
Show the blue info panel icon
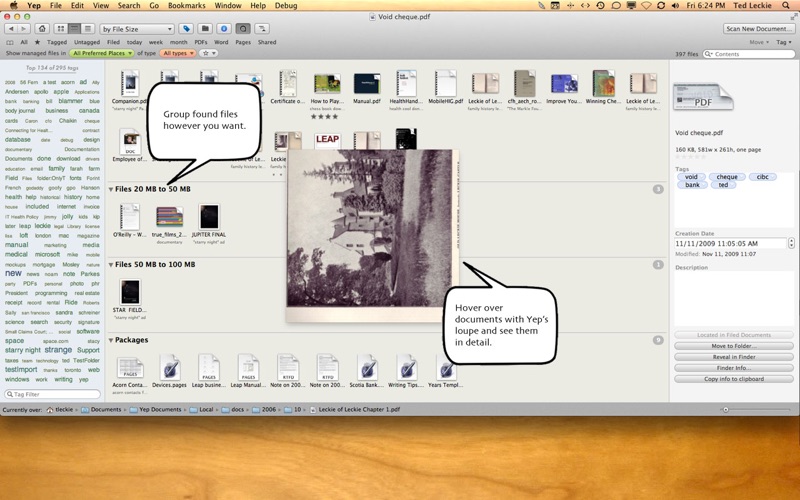pos(224,28)
